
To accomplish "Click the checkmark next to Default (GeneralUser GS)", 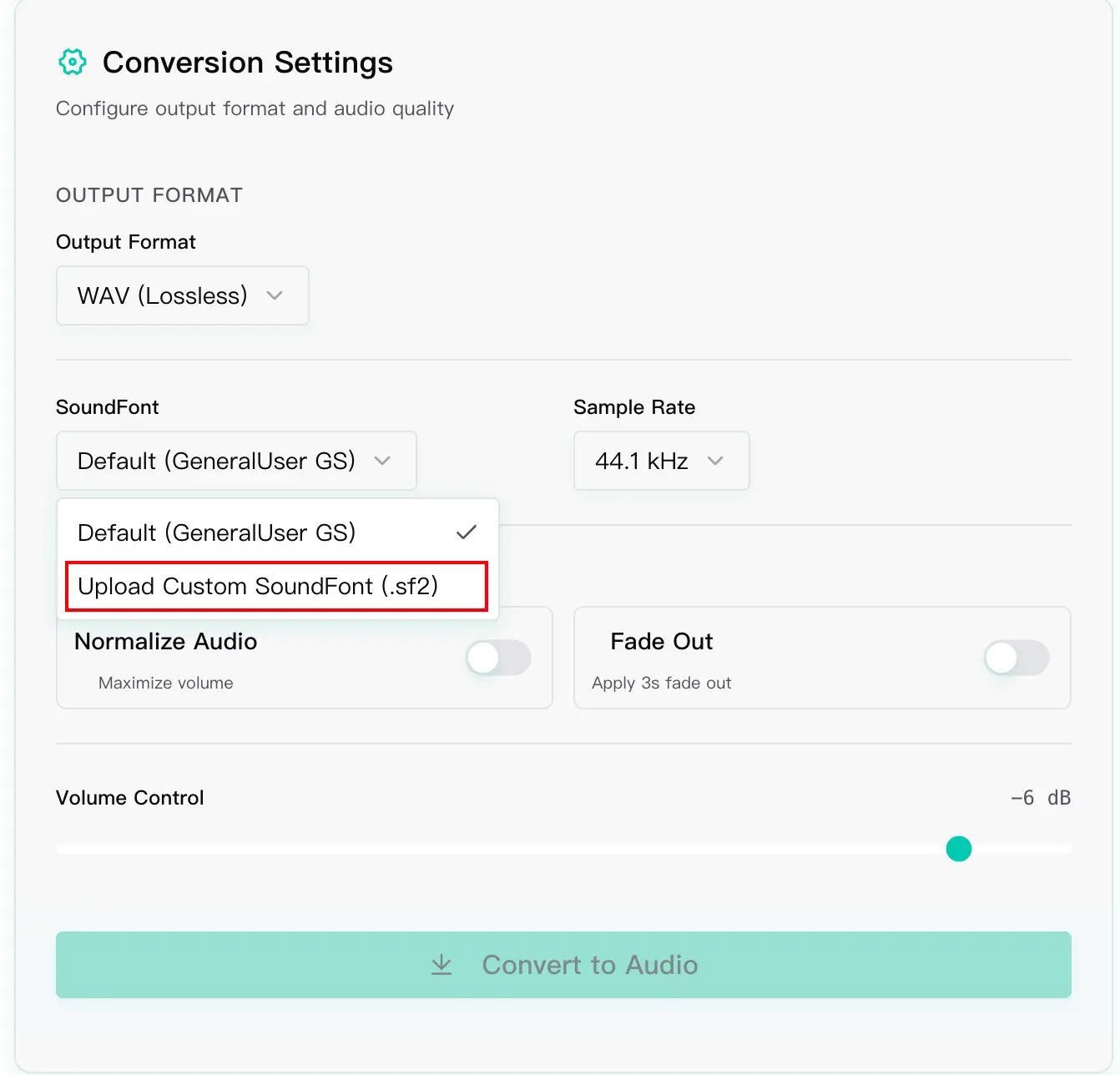I will (x=467, y=532).
